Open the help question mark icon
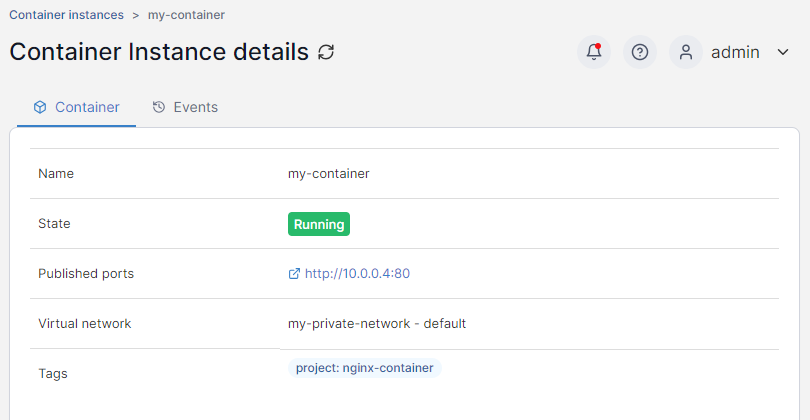The height and width of the screenshot is (420, 810). [x=640, y=52]
